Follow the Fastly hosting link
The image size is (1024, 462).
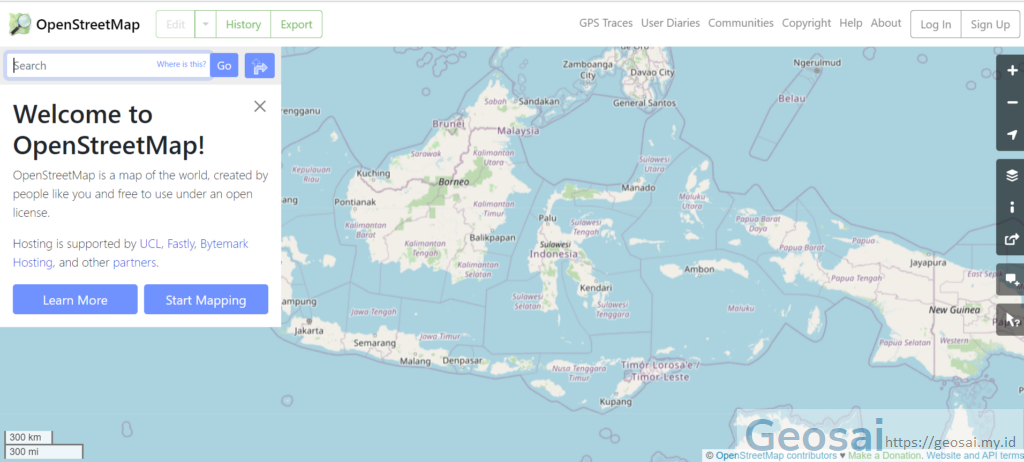click(180, 244)
